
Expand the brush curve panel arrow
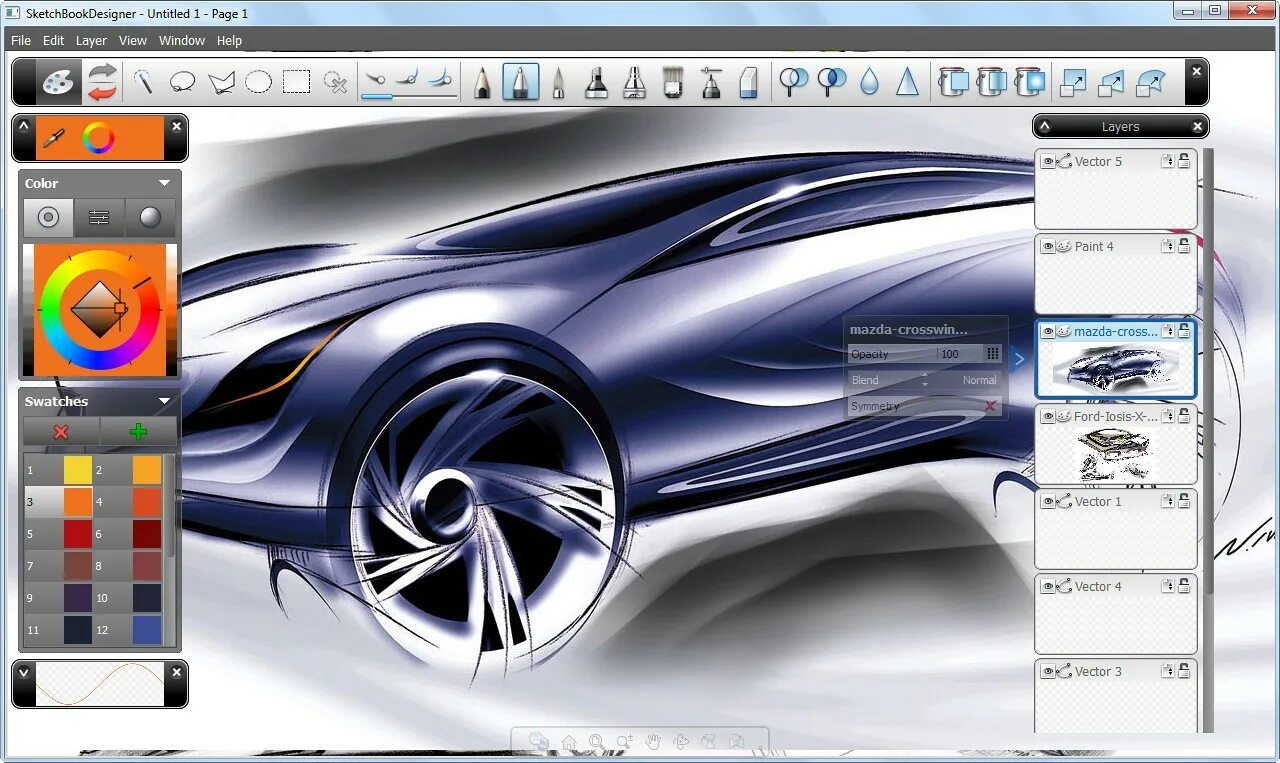pyautogui.click(x=24, y=672)
